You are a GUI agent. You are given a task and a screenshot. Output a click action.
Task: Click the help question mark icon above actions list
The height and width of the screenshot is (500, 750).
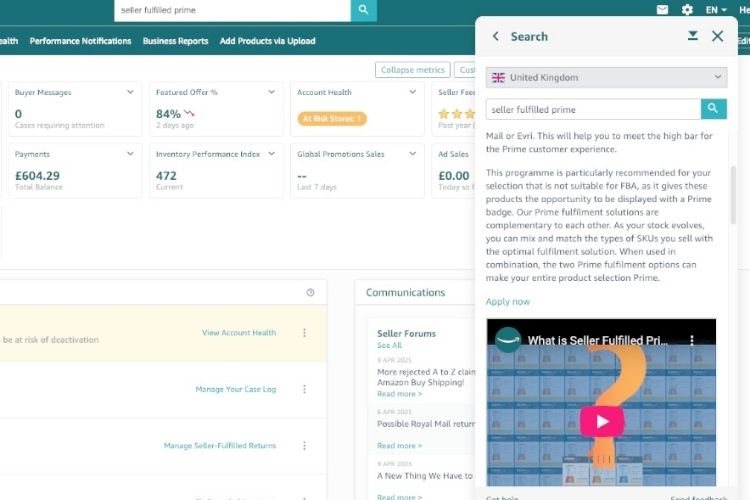coord(310,292)
